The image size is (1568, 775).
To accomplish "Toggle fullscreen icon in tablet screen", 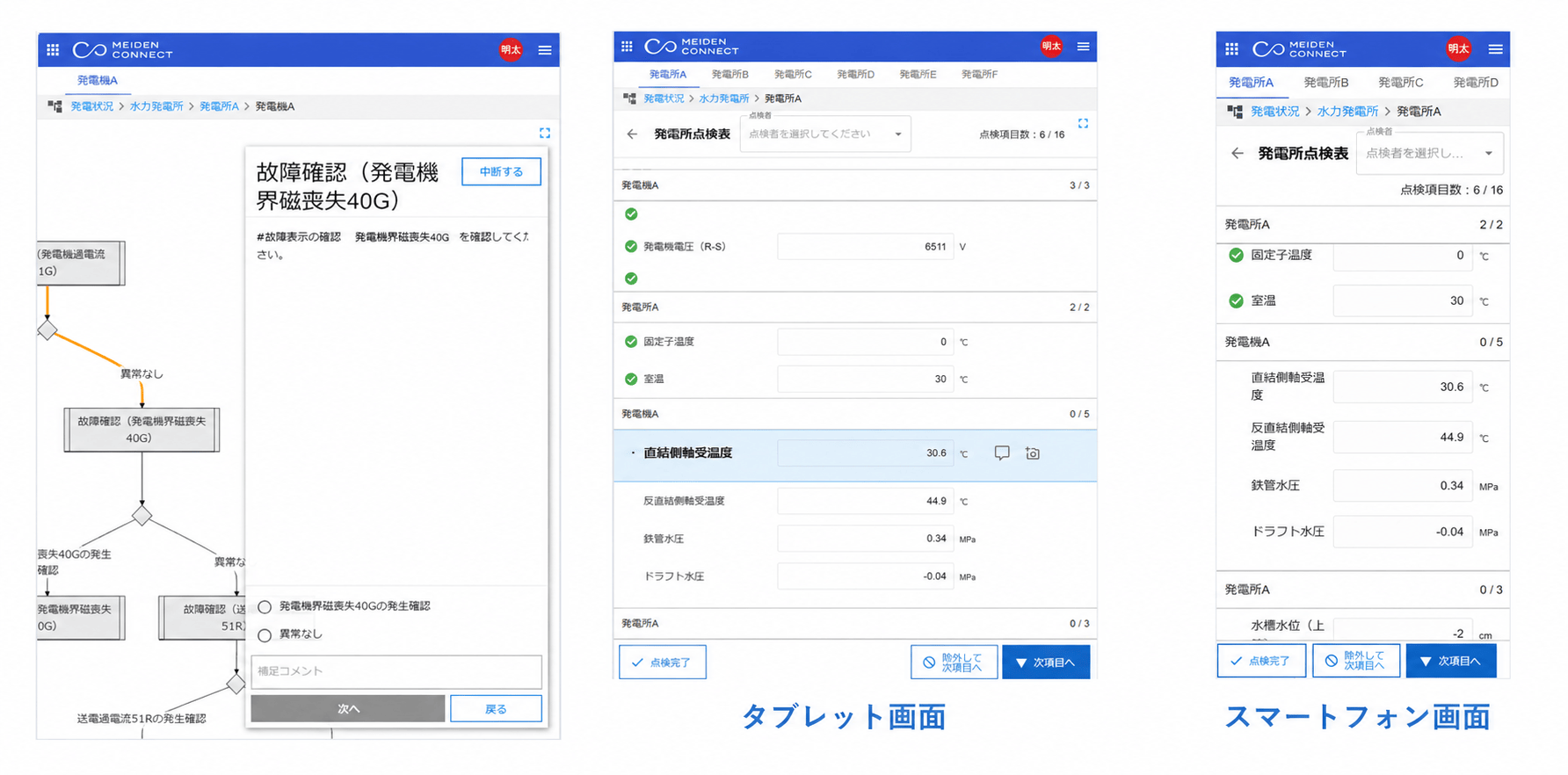I will [x=1083, y=124].
